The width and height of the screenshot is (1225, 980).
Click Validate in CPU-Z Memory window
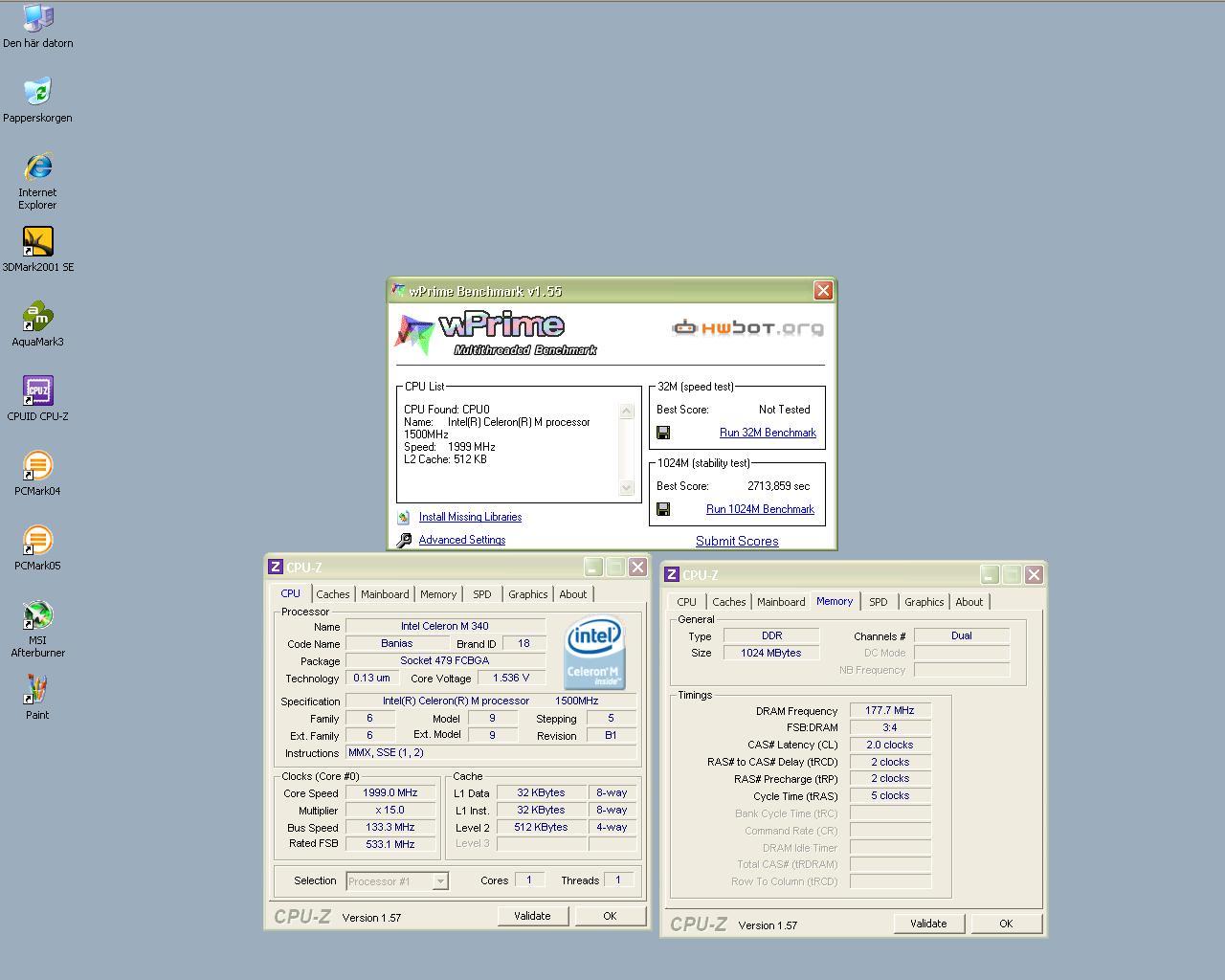pos(928,924)
